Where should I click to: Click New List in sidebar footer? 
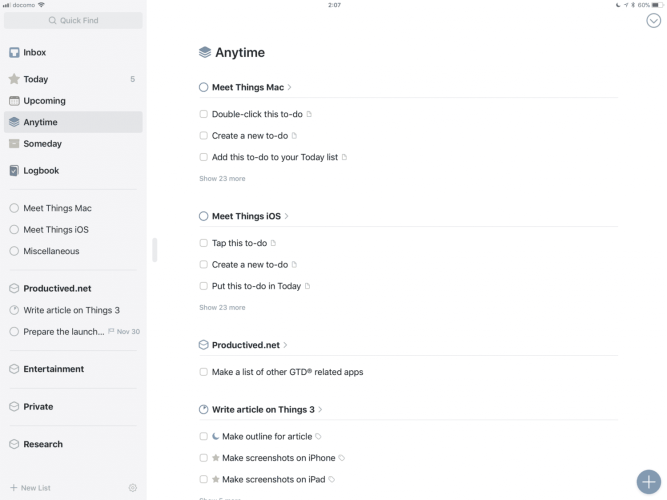(x=30, y=488)
